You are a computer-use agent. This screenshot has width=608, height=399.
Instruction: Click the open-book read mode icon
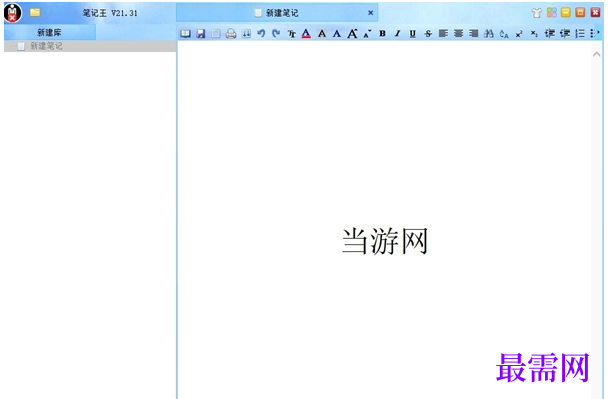click(x=185, y=34)
